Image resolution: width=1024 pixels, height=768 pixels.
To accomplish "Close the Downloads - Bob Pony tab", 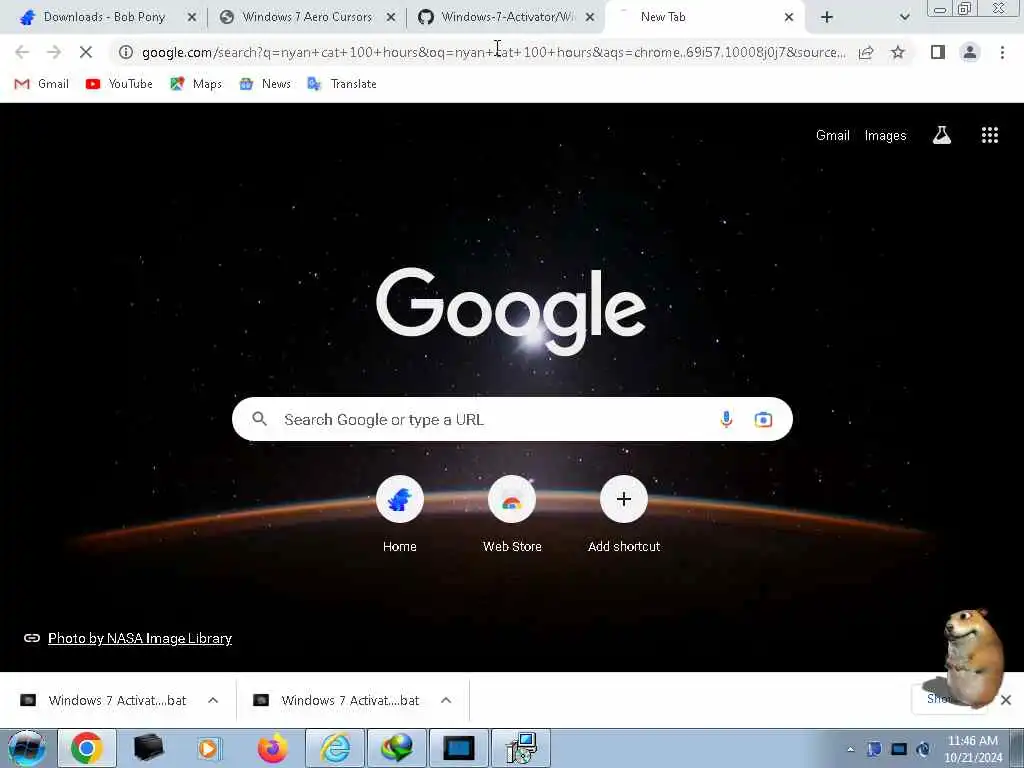I will pyautogui.click(x=191, y=17).
